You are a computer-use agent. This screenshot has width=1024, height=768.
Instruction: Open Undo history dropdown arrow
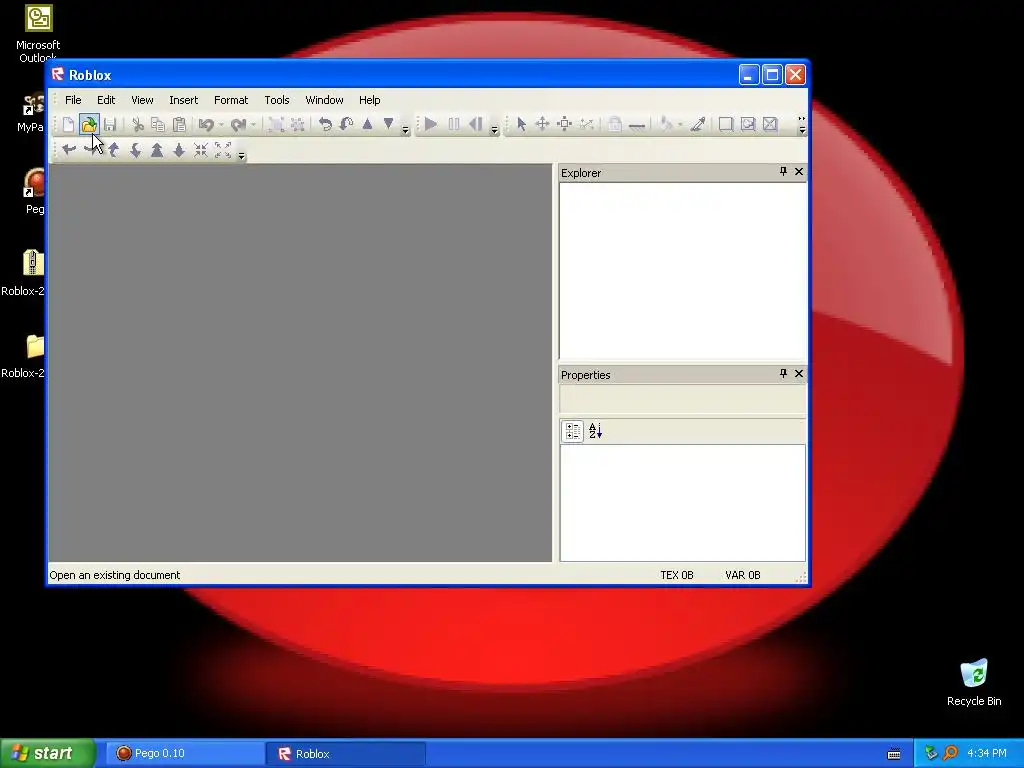(221, 124)
